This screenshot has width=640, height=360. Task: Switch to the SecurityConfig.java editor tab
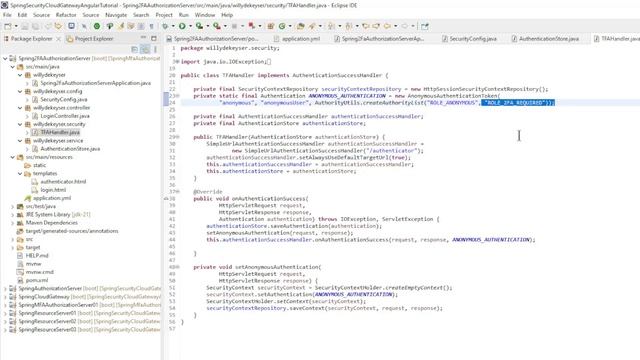coord(469,39)
